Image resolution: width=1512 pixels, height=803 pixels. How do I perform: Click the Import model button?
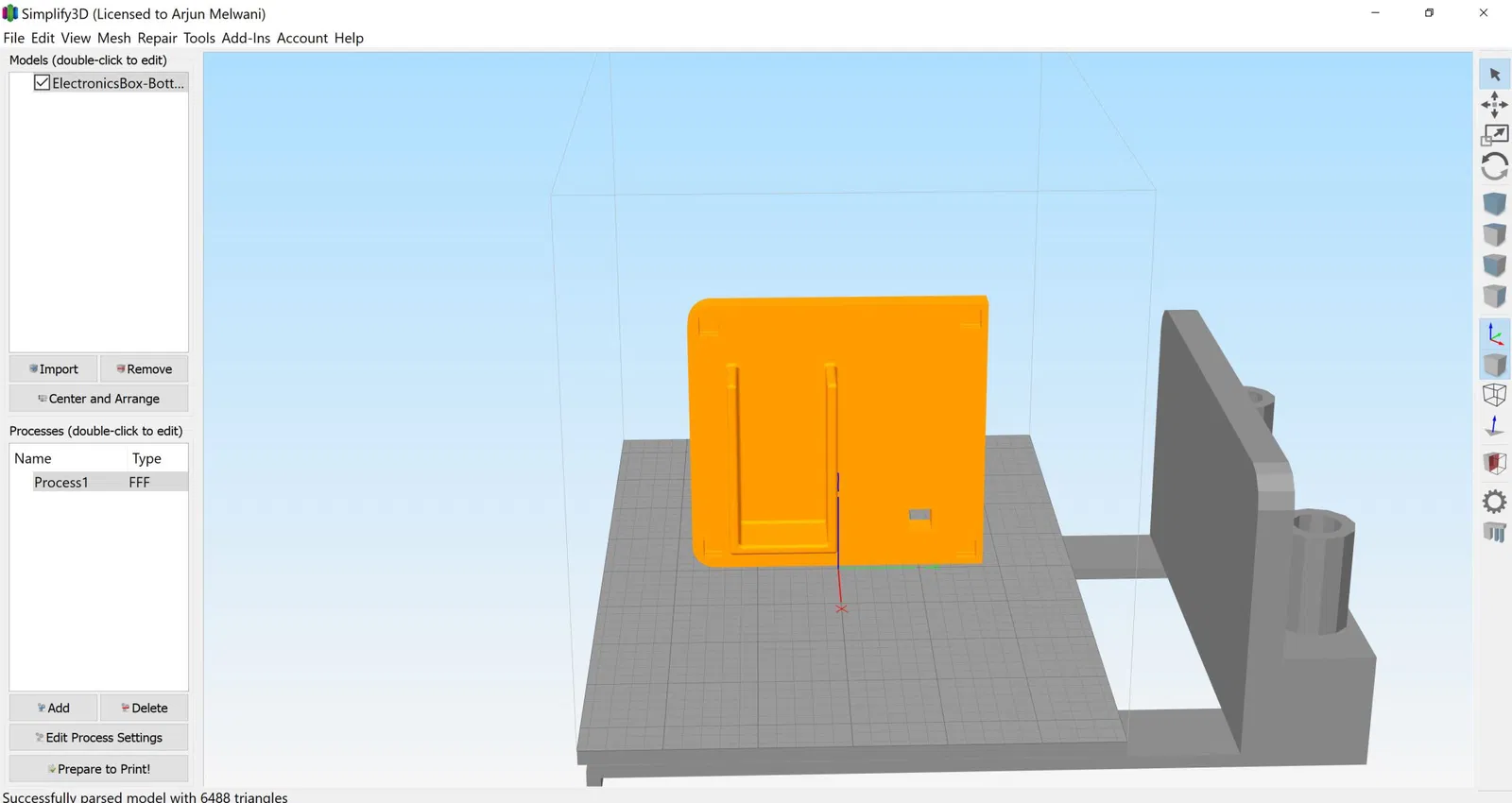pos(53,368)
